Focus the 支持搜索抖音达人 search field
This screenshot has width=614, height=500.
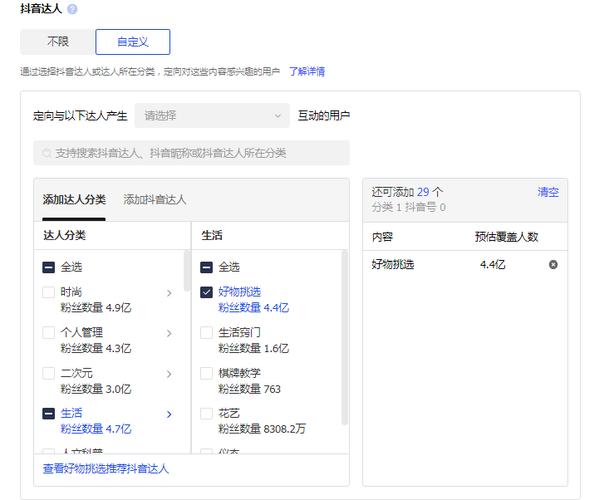tap(191, 153)
